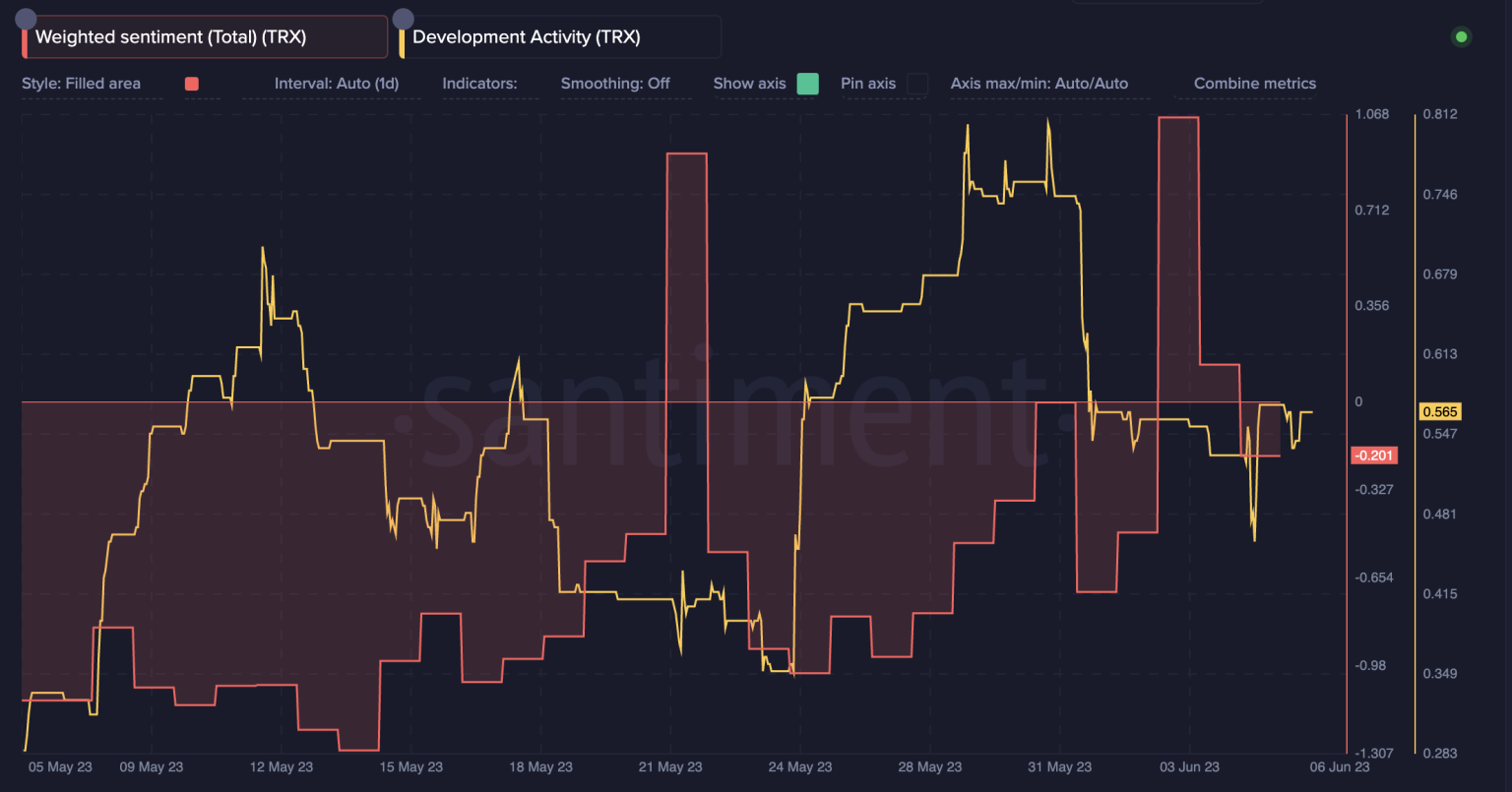The width and height of the screenshot is (1512, 792).
Task: Click the yellow 0.565 value badge on the right axis
Action: click(x=1441, y=411)
